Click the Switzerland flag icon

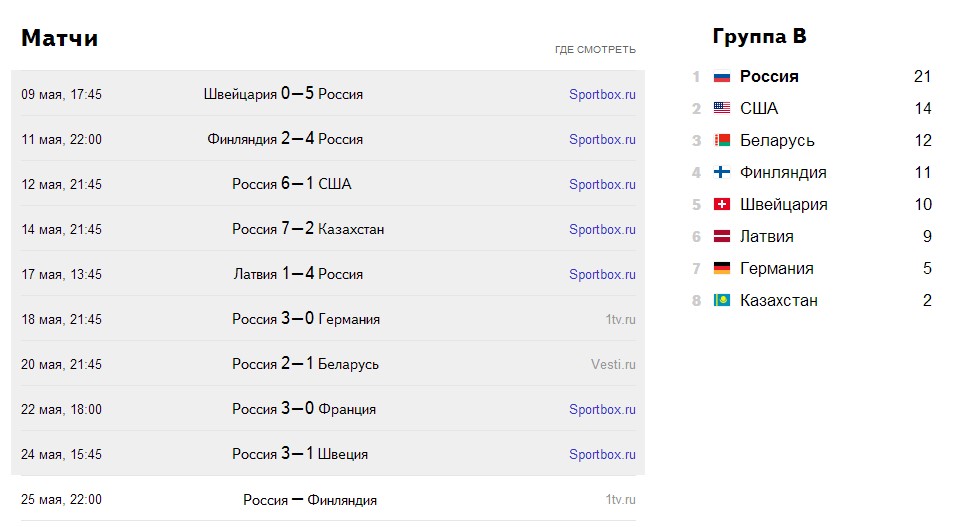[x=721, y=205]
